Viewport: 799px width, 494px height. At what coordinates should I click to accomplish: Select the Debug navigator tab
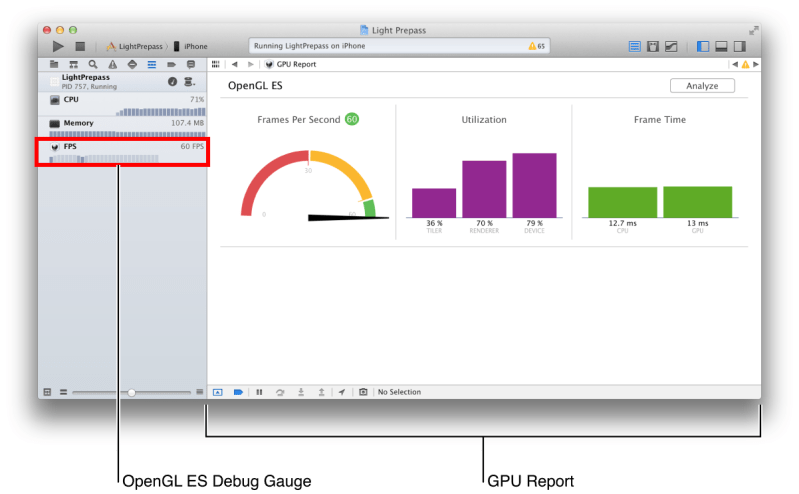(x=152, y=64)
